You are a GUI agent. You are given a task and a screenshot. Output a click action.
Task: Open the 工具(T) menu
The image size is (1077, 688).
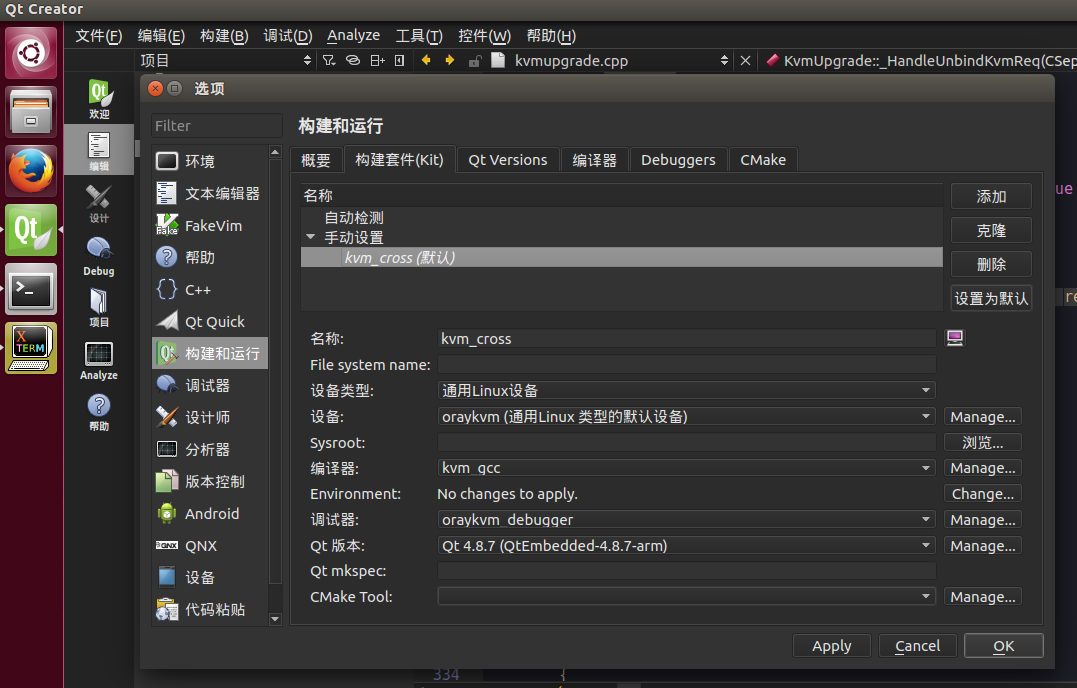[x=419, y=36]
